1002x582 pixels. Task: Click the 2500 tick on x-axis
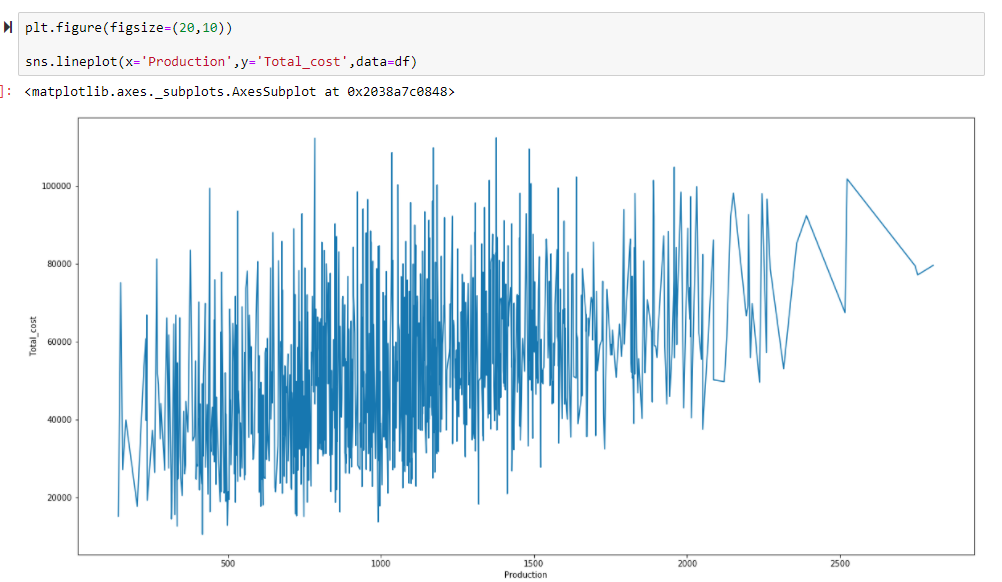(840, 564)
